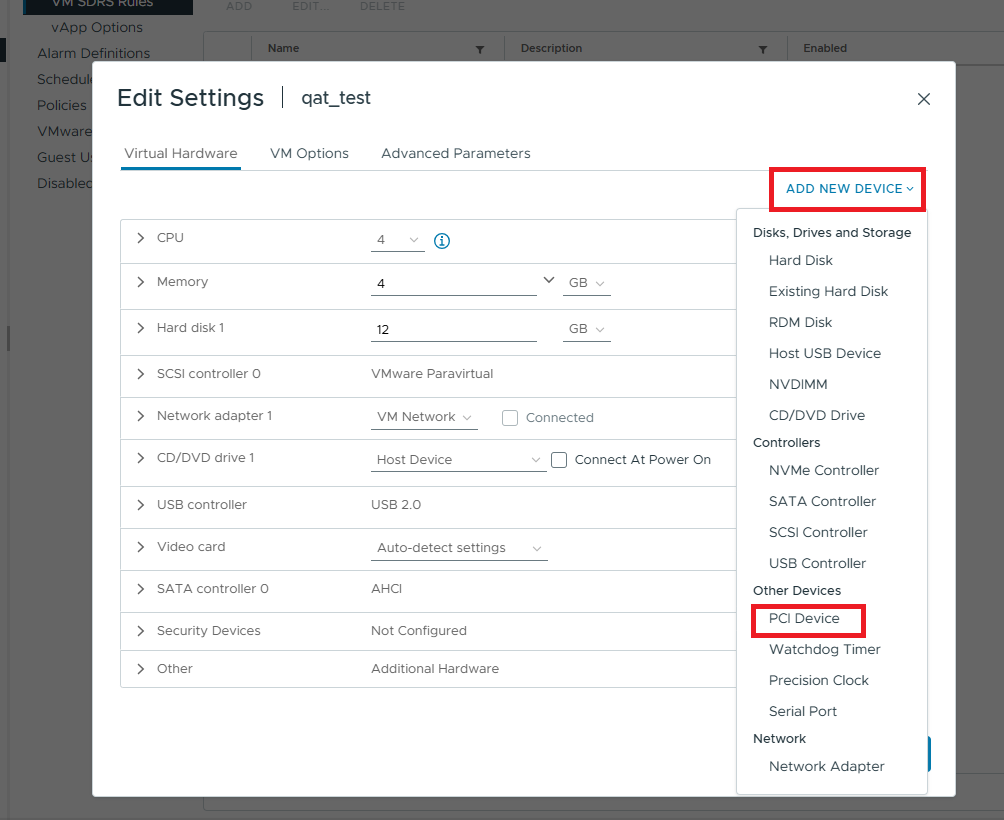Close the Edit Settings dialog
This screenshot has width=1004, height=820.
point(924,99)
